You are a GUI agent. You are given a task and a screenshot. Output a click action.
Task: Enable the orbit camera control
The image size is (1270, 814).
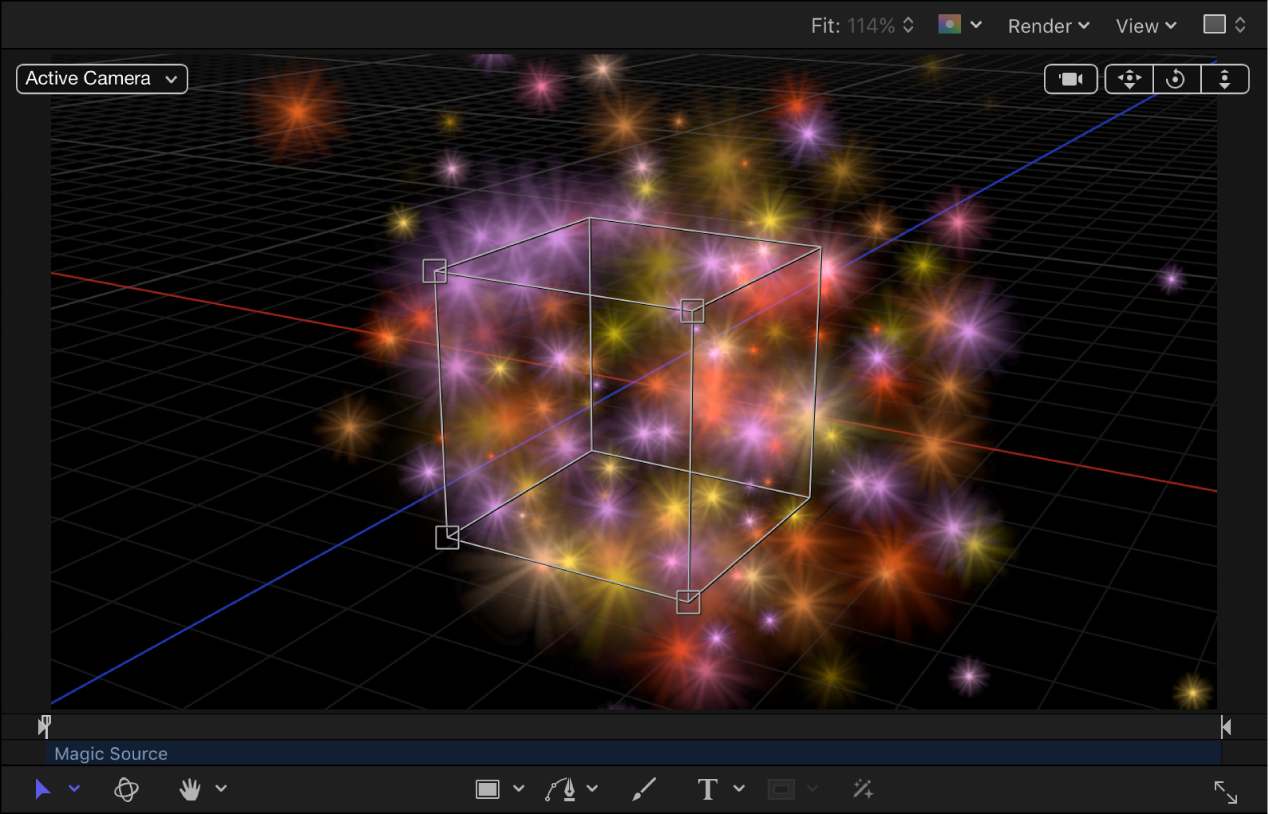tap(1176, 78)
